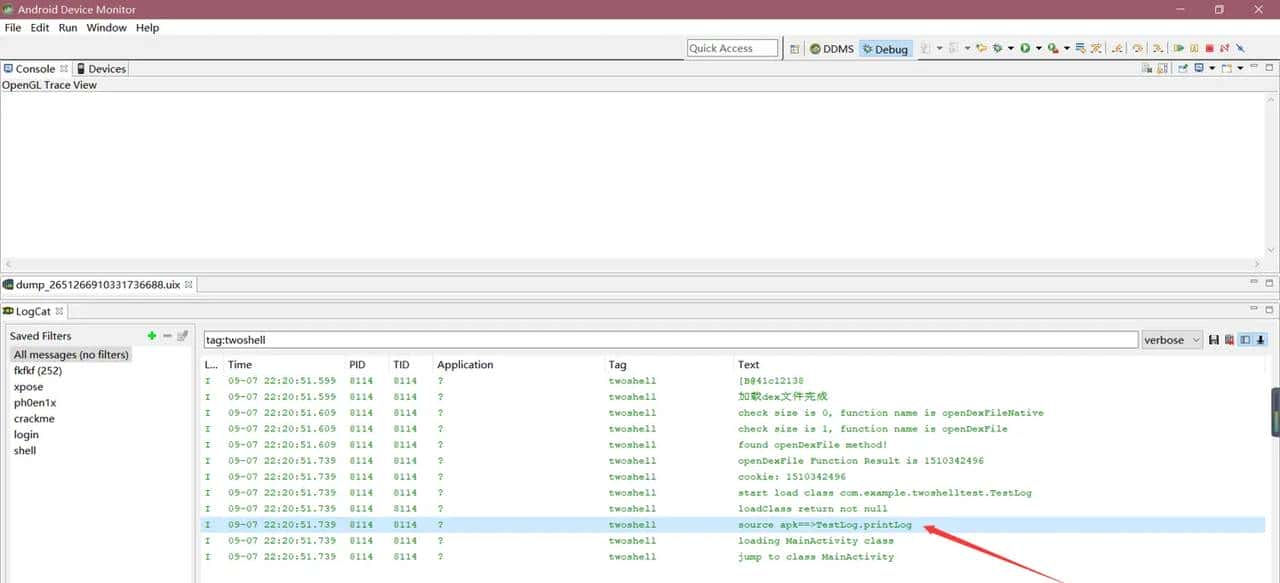Click the Open Perspective icon

(795, 48)
